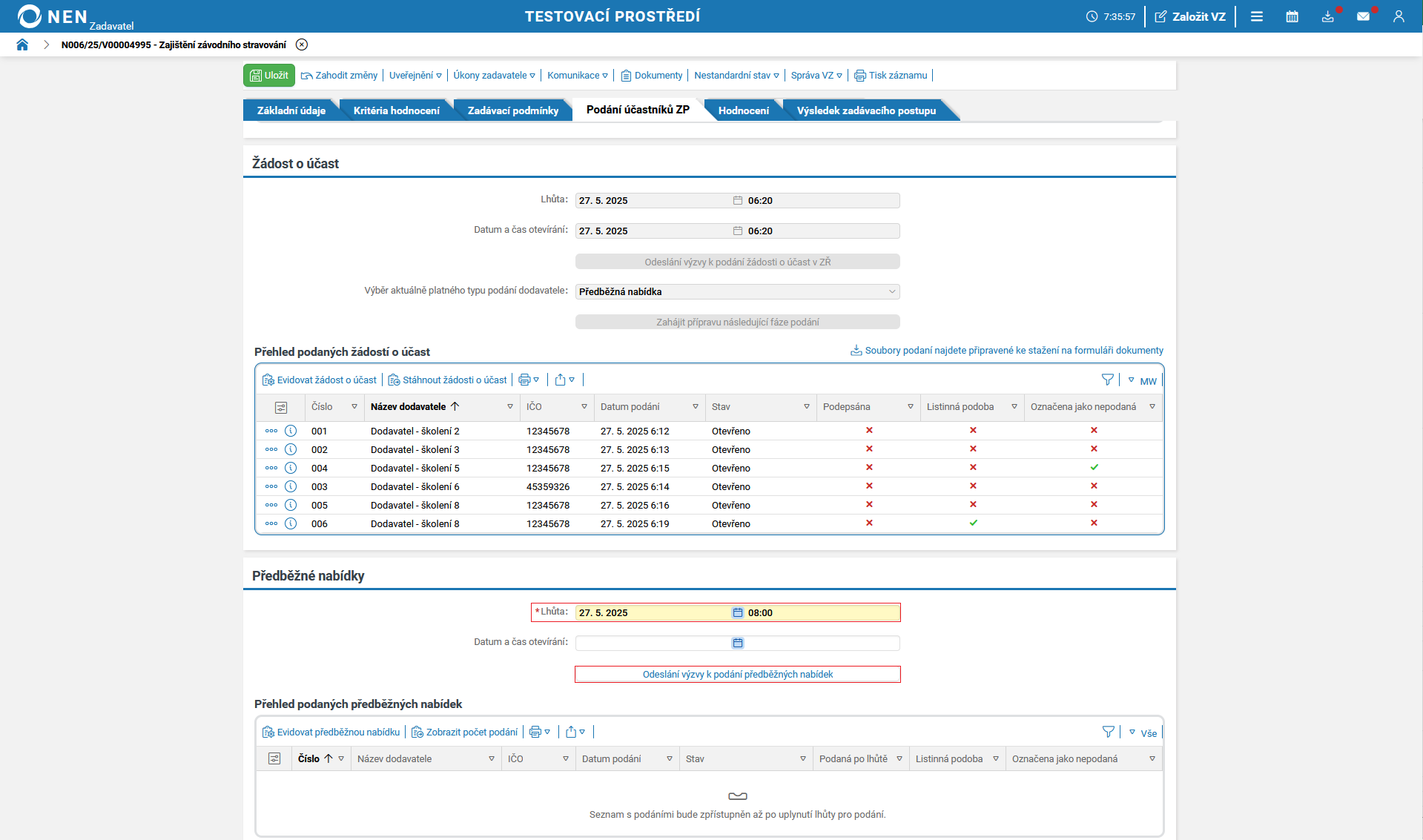
Task: Click the Datum a čas otevírání time field
Action: [x=822, y=643]
